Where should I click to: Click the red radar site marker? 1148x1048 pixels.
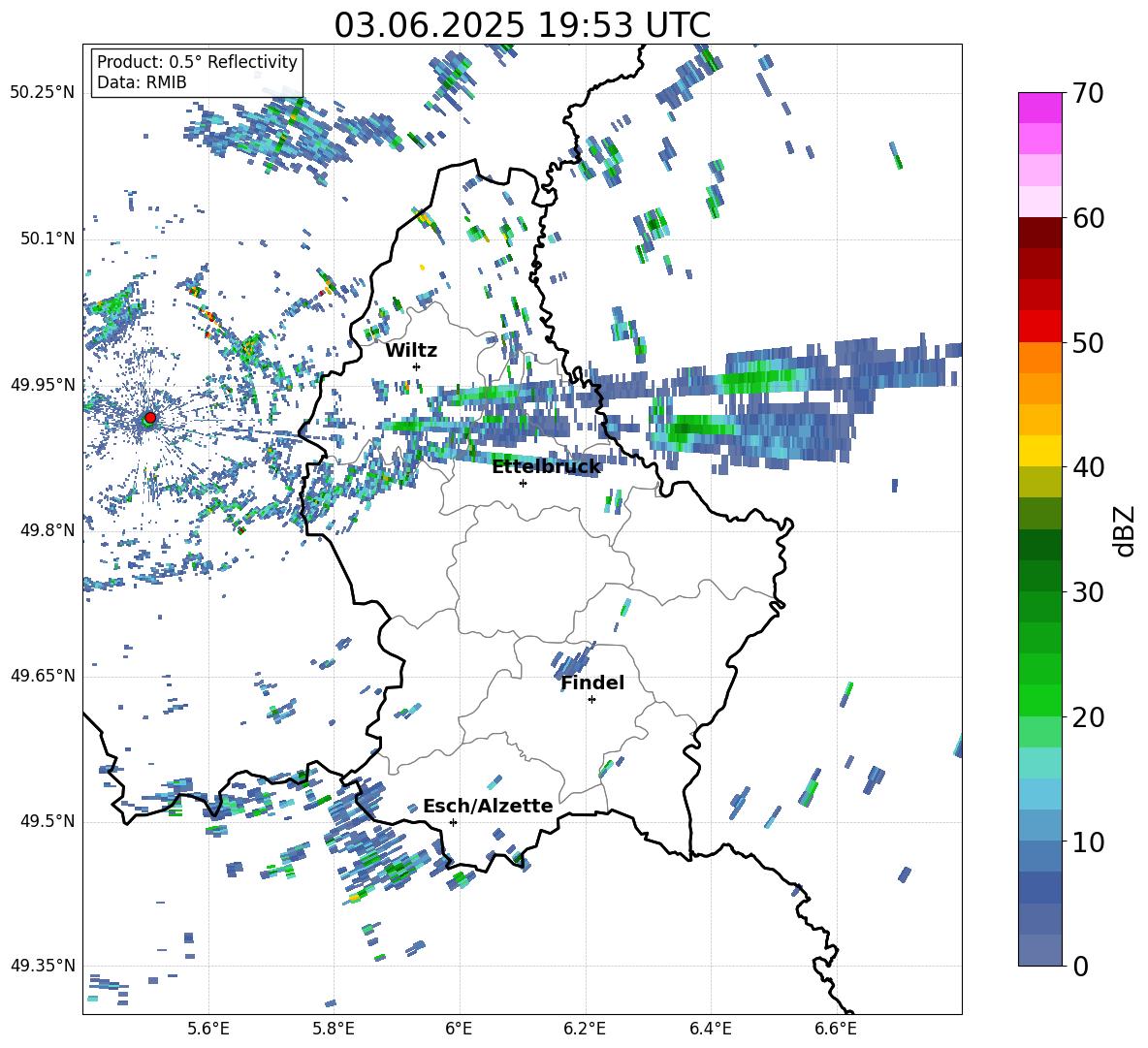tap(149, 418)
